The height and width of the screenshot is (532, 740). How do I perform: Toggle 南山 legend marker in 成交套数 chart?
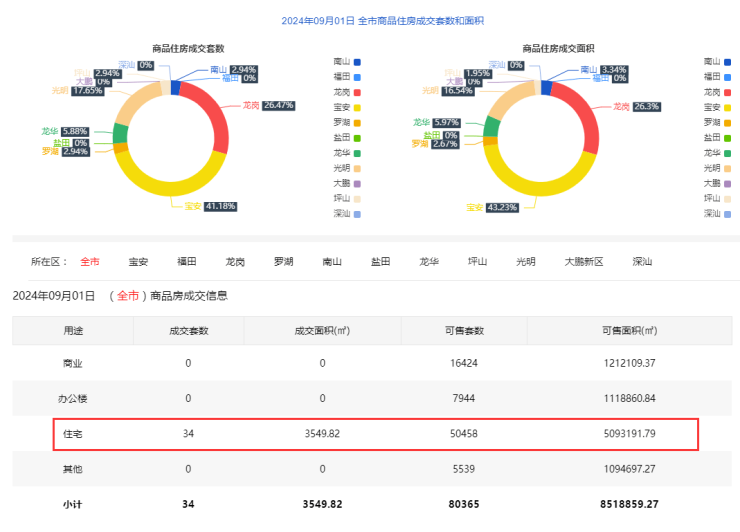click(x=359, y=61)
